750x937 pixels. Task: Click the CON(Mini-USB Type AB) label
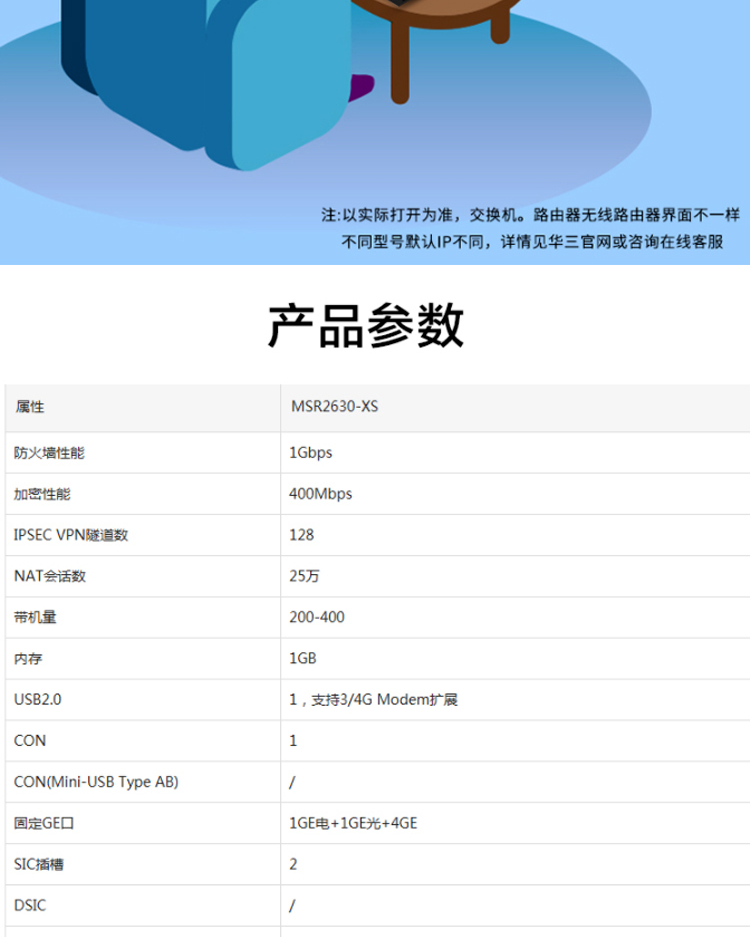click(96, 782)
